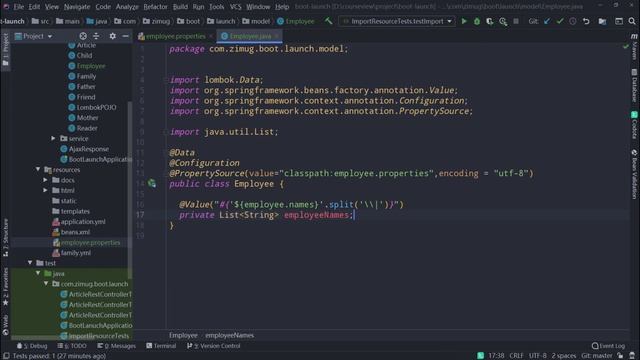Show Git history clock icon
640x360 pixels.
pyautogui.click(x=573, y=21)
